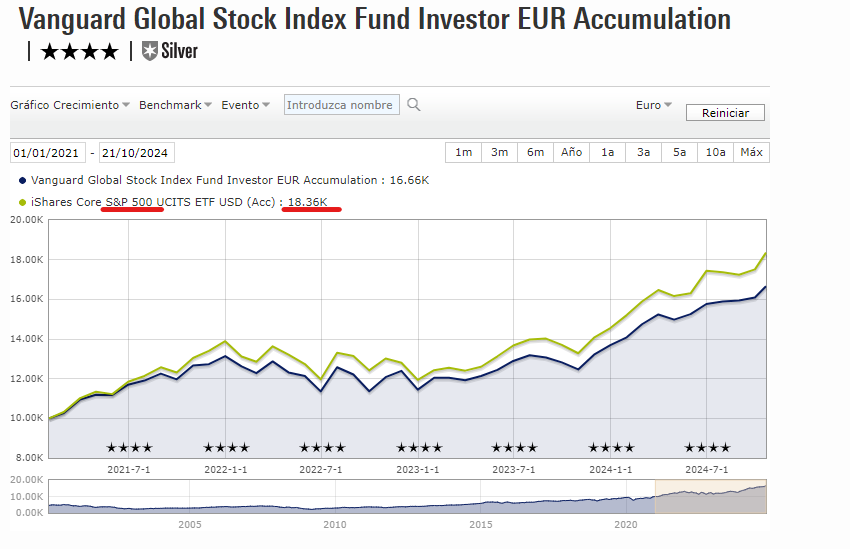This screenshot has height=549, width=850.
Task: Click the four-star rating in the title
Action: click(x=79, y=52)
